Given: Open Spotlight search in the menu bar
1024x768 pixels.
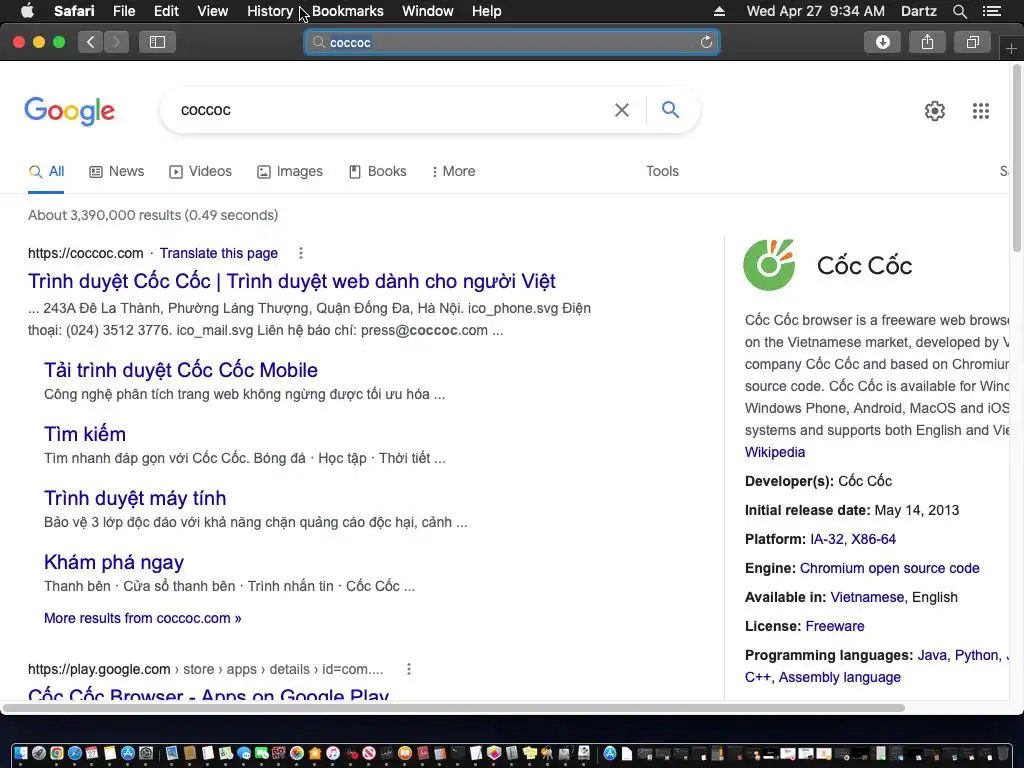Looking at the screenshot, I should coord(959,11).
